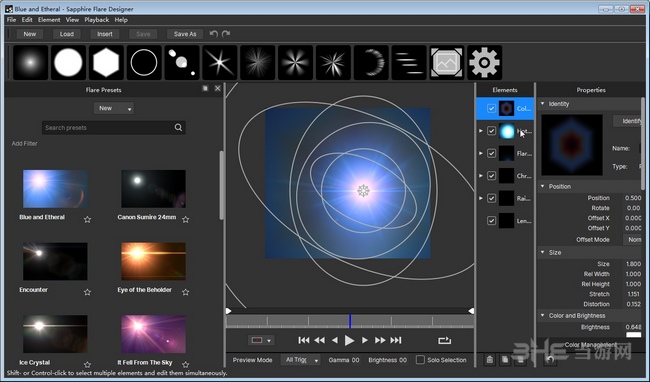Collapse the Position properties section

tap(543, 186)
